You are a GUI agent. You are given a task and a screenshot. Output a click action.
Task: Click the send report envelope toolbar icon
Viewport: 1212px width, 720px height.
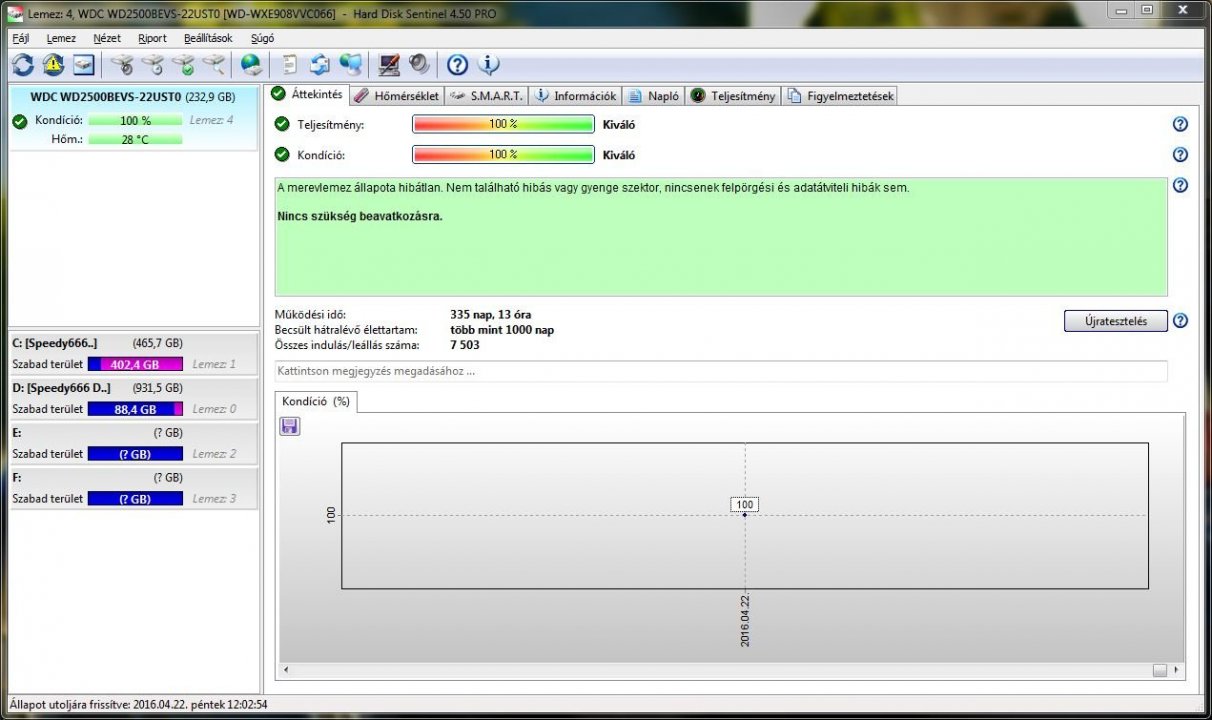point(320,65)
